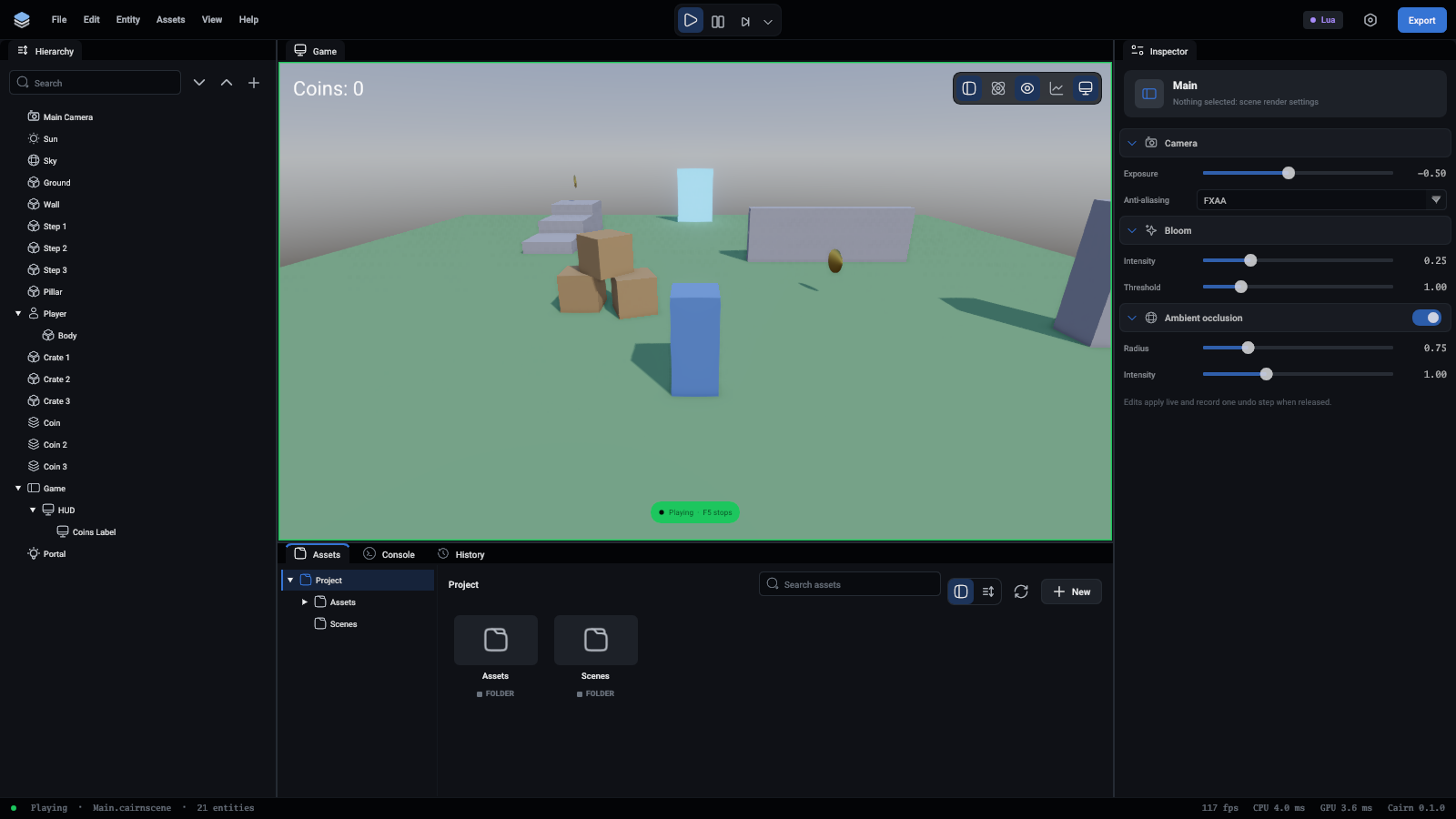This screenshot has width=1456, height=819.
Task: Click the up chevron in the Hierarchy toolbar
Action: [x=227, y=83]
